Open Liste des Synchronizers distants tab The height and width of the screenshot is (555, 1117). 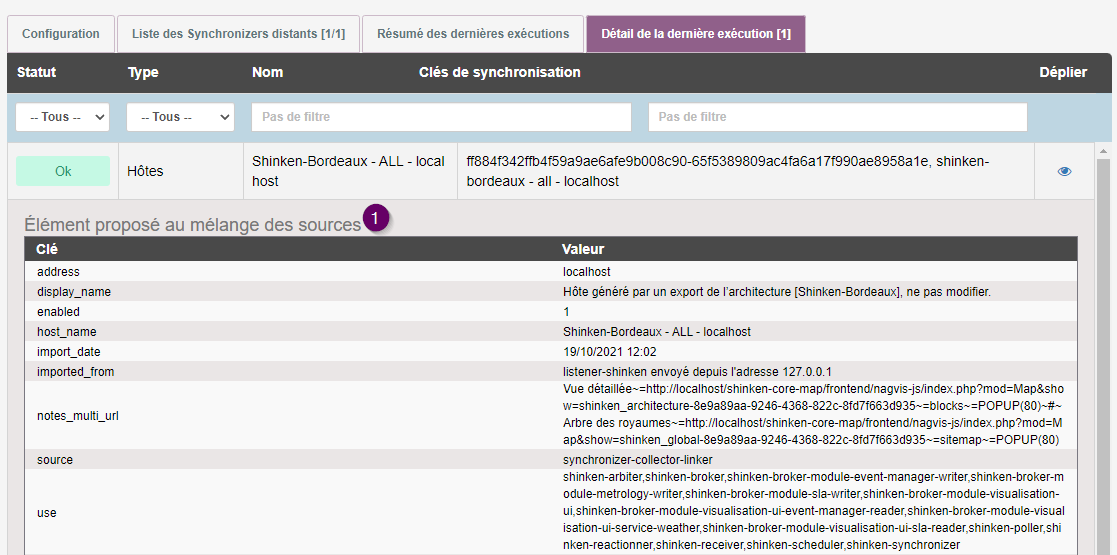[x=238, y=34]
